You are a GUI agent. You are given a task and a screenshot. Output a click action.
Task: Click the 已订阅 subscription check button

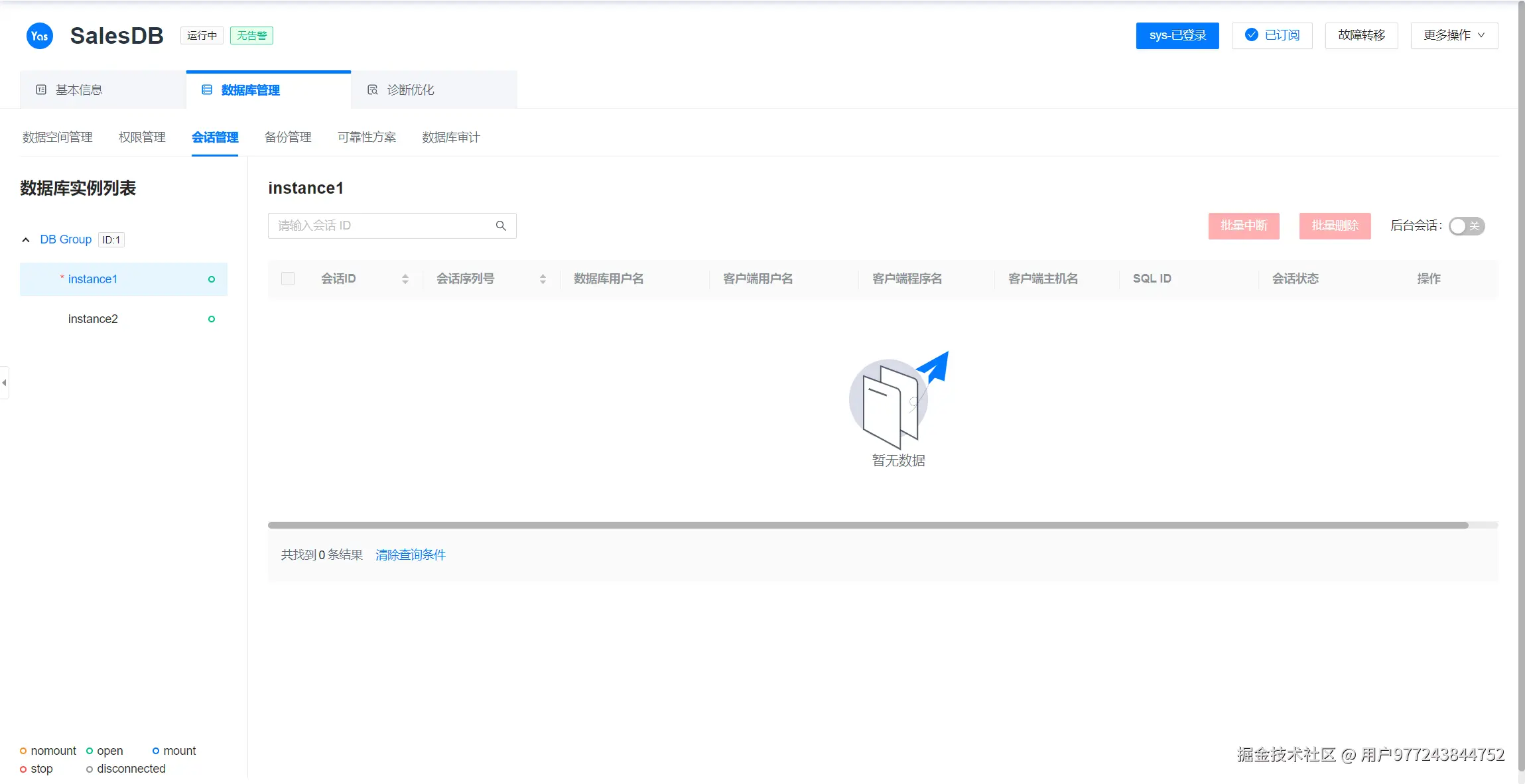point(1272,36)
